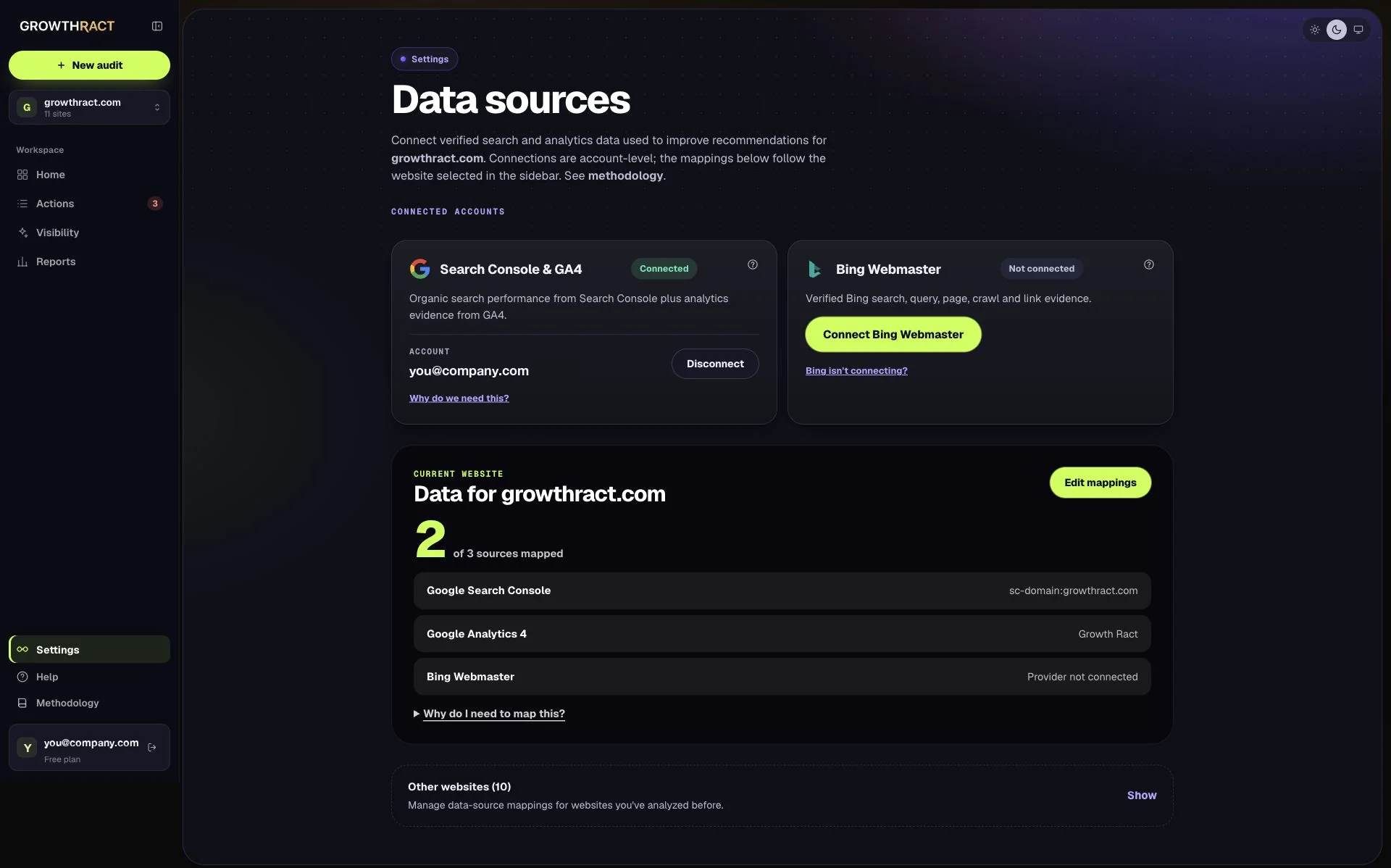Image resolution: width=1391 pixels, height=868 pixels.
Task: Open Actions in sidebar
Action: pyautogui.click(x=89, y=204)
